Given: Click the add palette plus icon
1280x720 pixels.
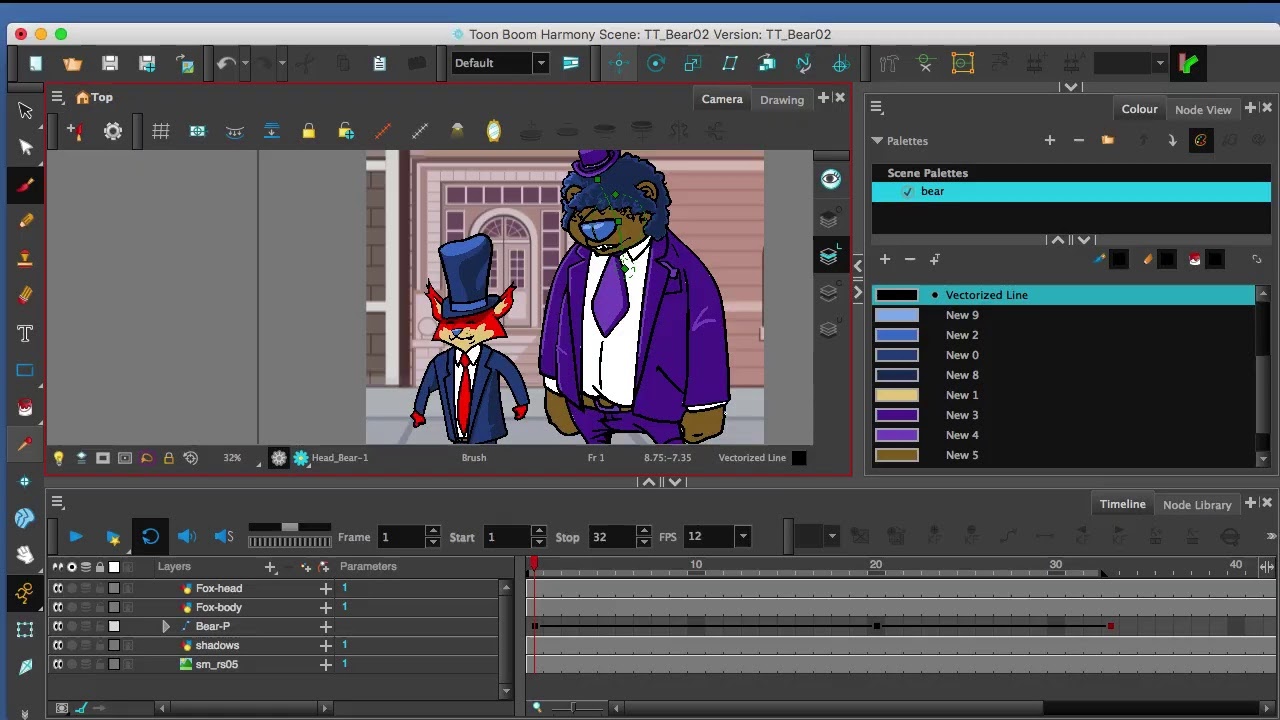Looking at the screenshot, I should point(1050,141).
